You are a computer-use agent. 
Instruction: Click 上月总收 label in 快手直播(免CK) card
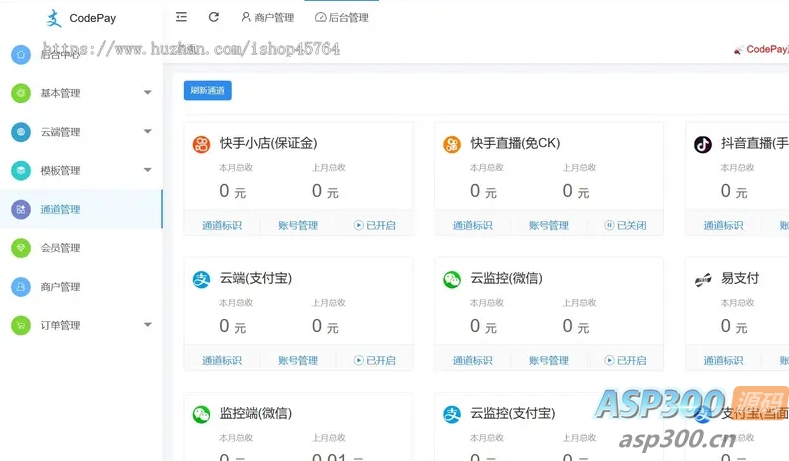pyautogui.click(x=579, y=168)
